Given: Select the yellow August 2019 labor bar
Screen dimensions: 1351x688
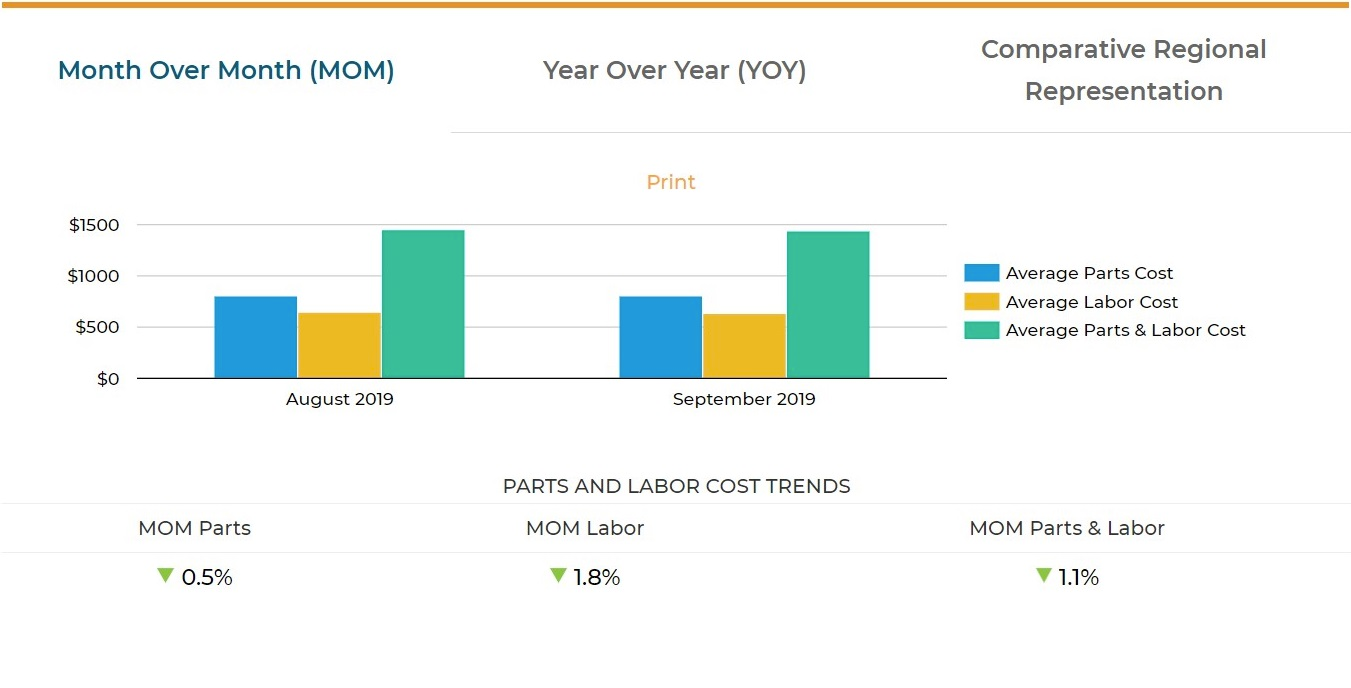Looking at the screenshot, I should click(339, 346).
